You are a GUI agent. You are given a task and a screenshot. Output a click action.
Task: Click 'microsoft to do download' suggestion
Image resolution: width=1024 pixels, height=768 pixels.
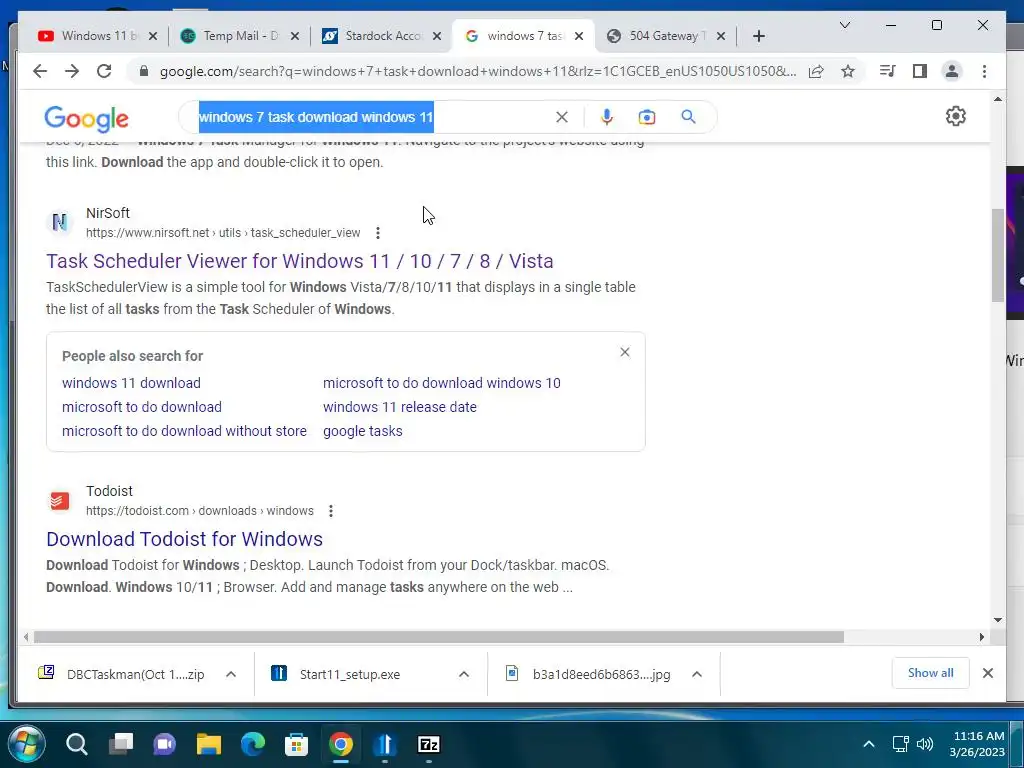(142, 407)
